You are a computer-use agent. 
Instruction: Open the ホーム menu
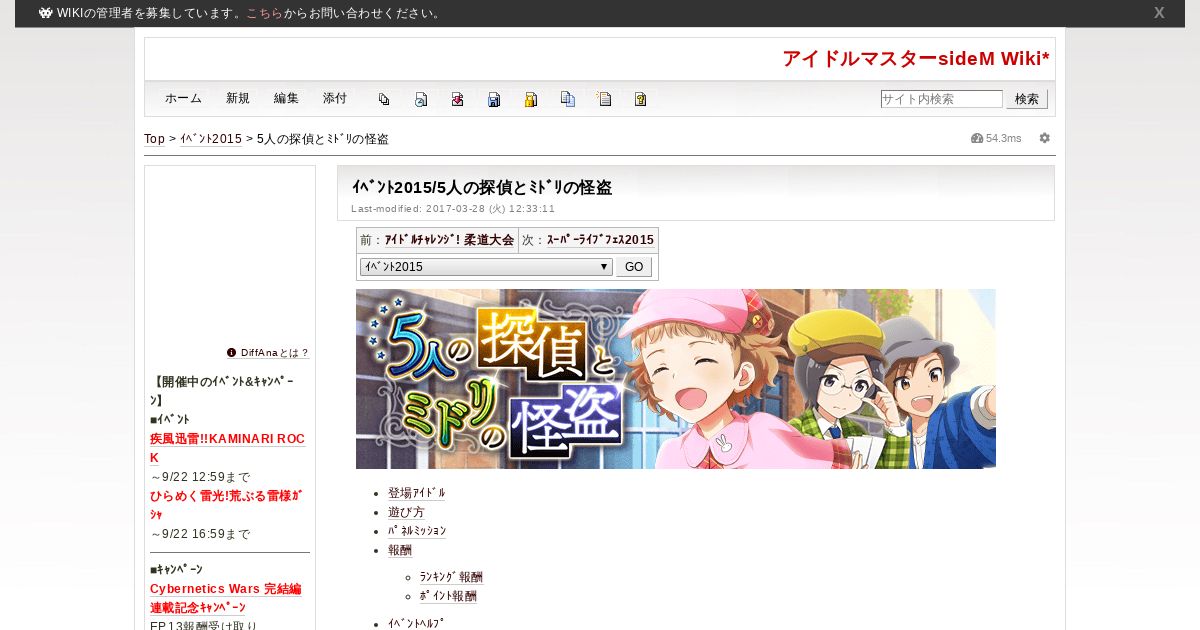(x=183, y=98)
